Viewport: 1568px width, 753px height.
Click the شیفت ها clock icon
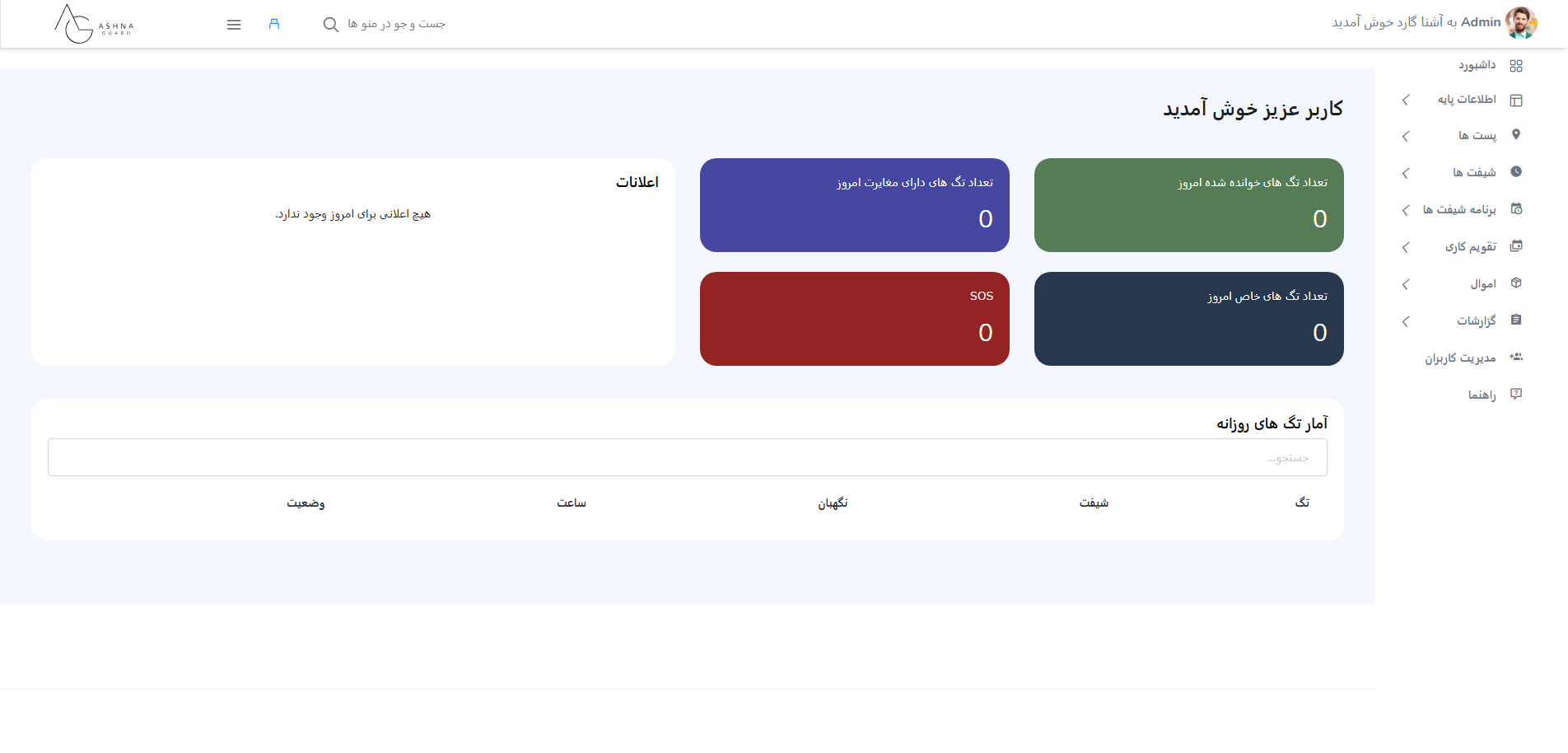1516,172
